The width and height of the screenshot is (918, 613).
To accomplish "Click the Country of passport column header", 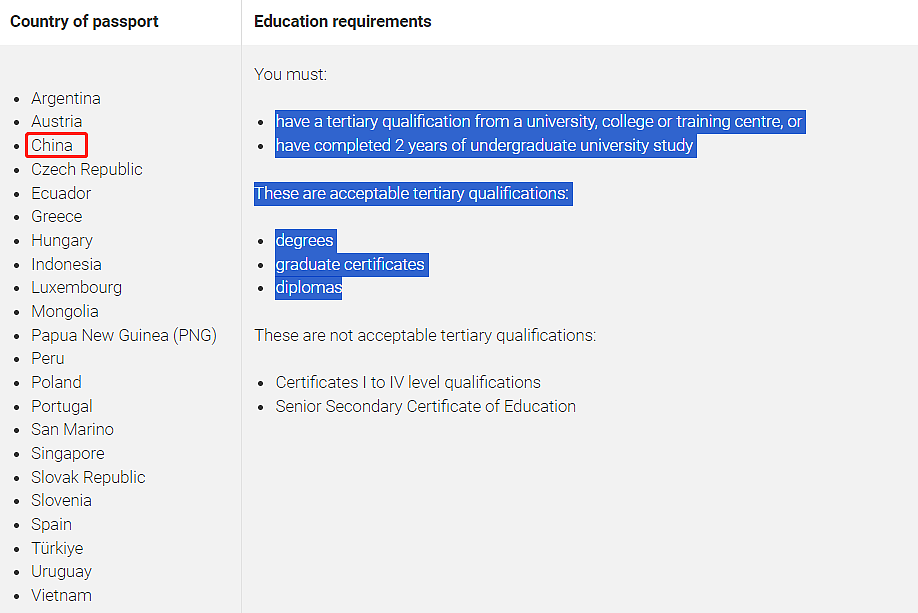I will pyautogui.click(x=84, y=21).
